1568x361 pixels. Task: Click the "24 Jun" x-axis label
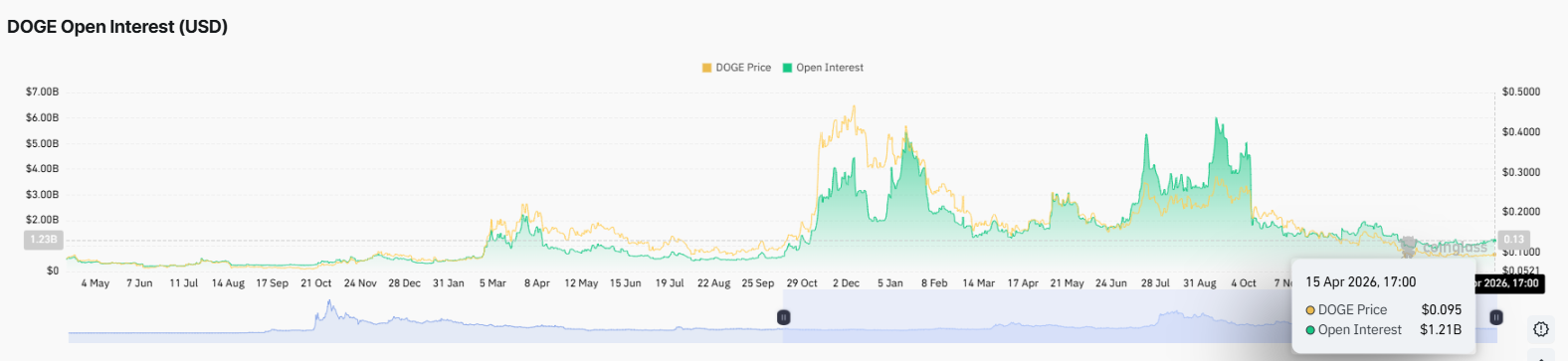click(1111, 283)
